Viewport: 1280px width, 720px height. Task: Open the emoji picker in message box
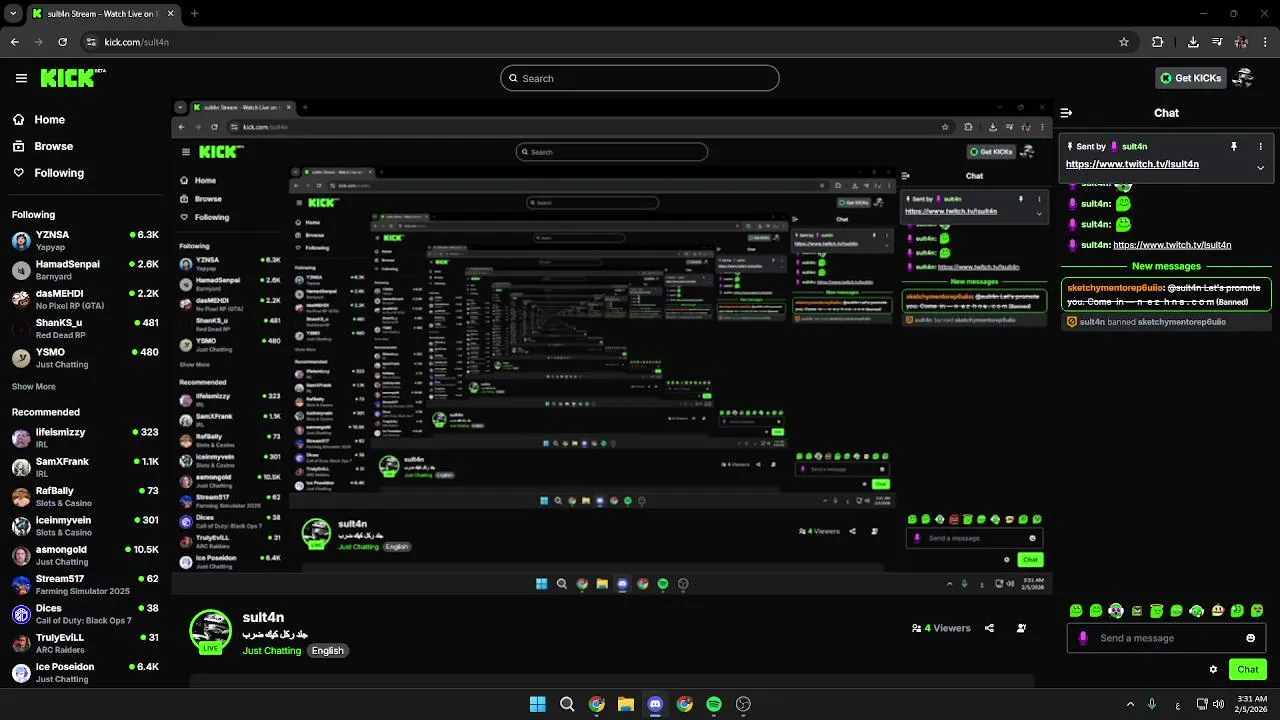pos(1250,638)
